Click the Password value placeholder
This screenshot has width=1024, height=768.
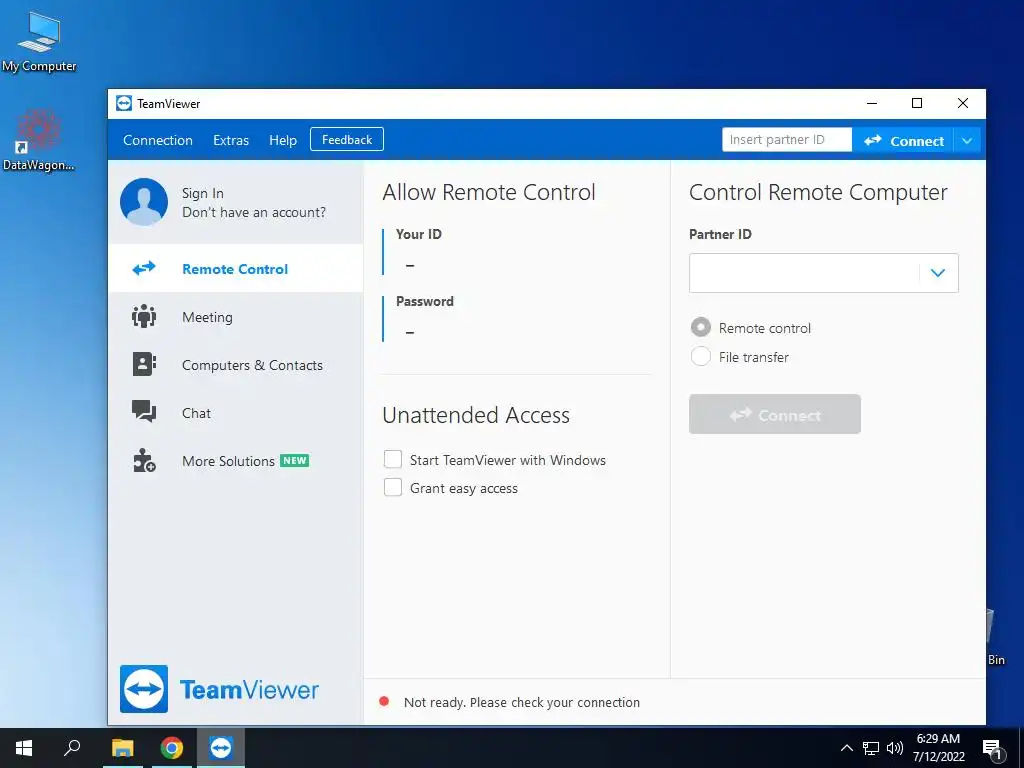[x=410, y=332]
